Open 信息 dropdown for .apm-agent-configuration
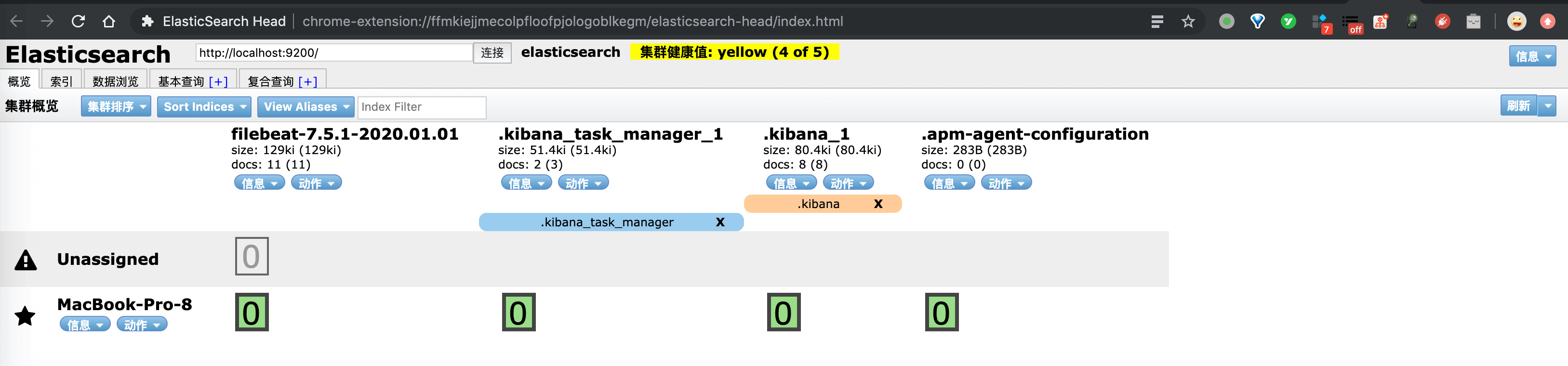Image resolution: width=1568 pixels, height=366 pixels. coord(950,183)
